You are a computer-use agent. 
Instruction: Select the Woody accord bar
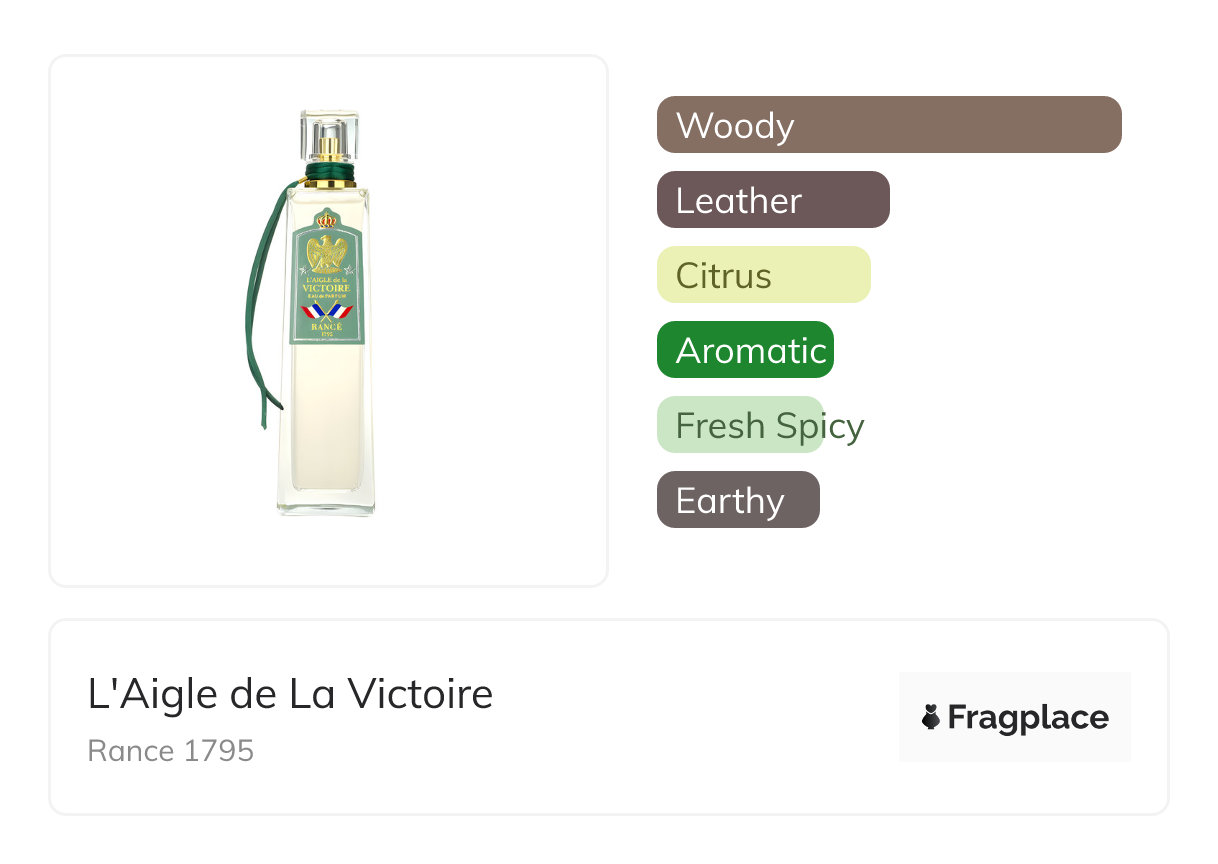888,125
